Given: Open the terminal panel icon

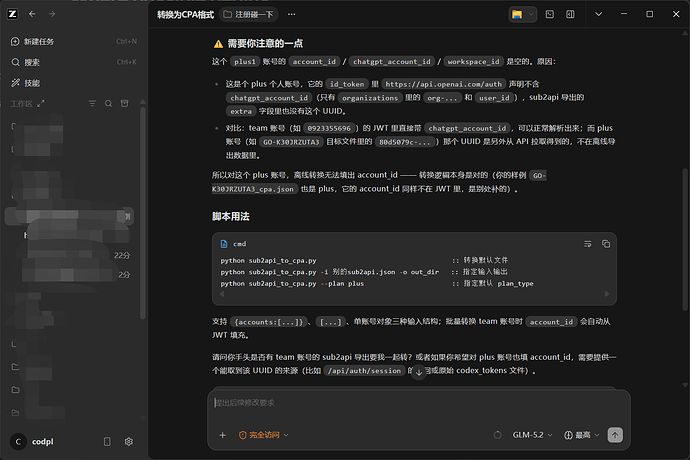Looking at the screenshot, I should [550, 15].
